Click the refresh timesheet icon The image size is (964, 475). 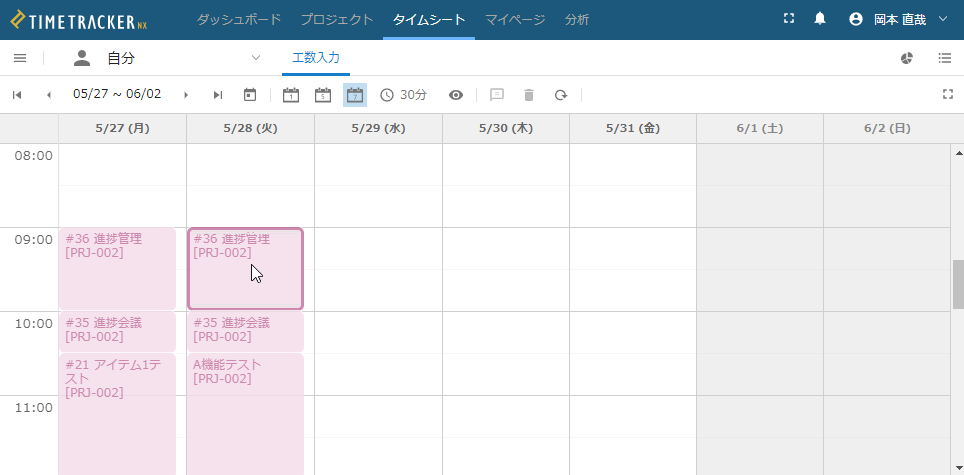(x=561, y=95)
